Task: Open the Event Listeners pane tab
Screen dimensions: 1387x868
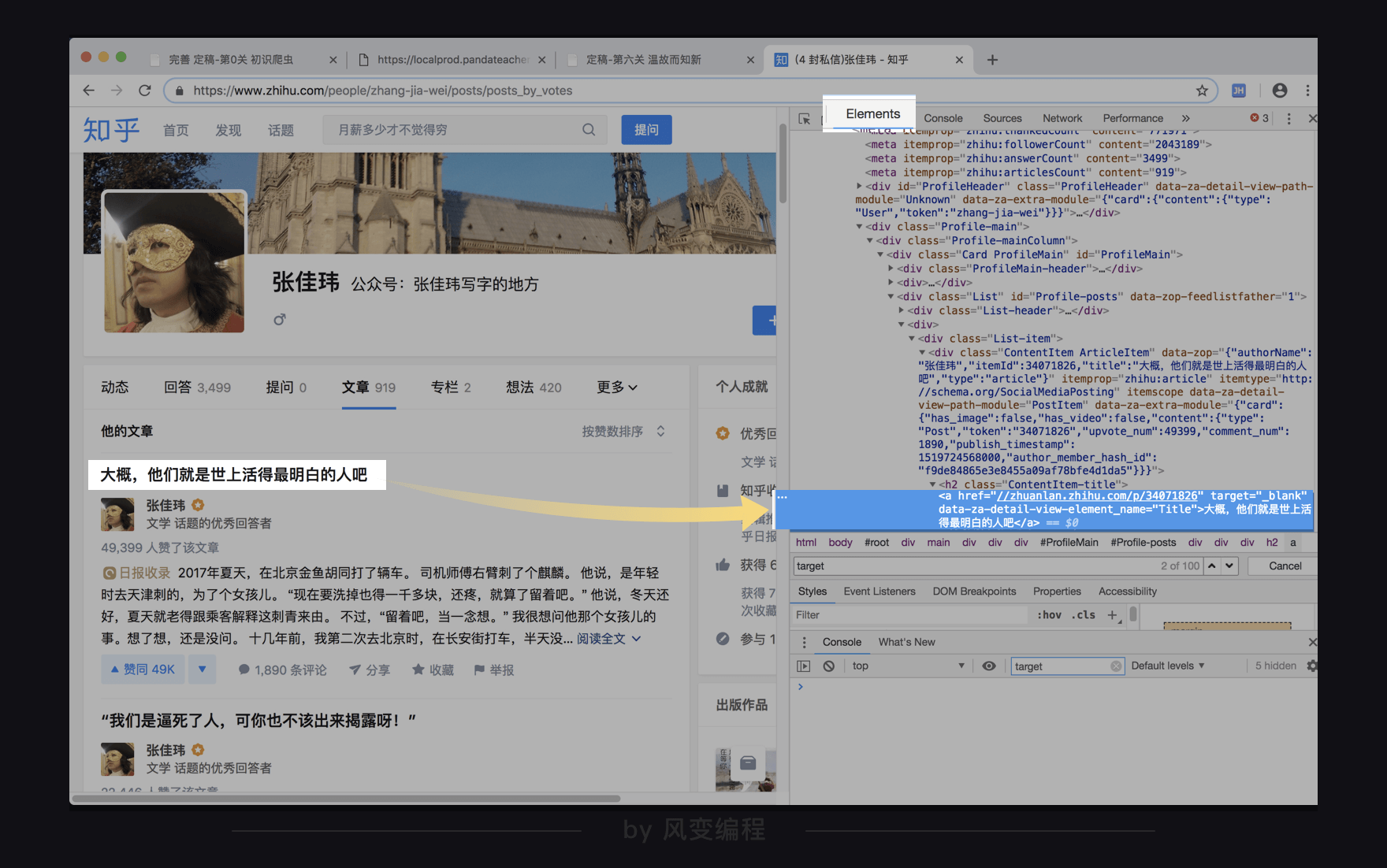Action: click(x=879, y=592)
